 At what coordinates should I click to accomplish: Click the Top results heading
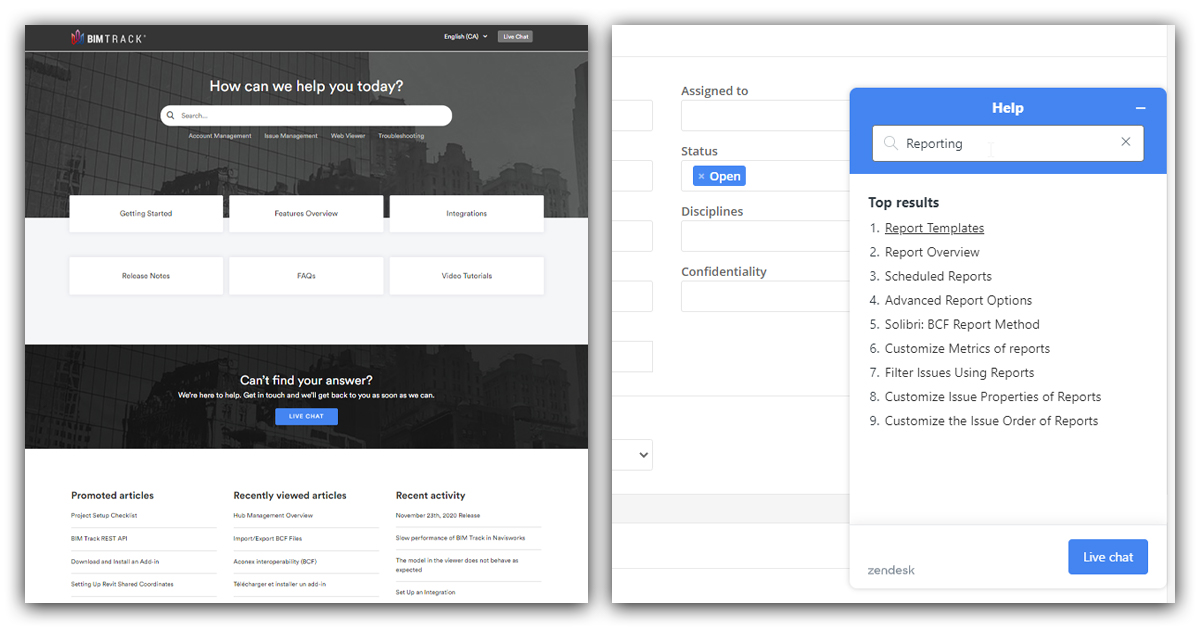point(904,202)
